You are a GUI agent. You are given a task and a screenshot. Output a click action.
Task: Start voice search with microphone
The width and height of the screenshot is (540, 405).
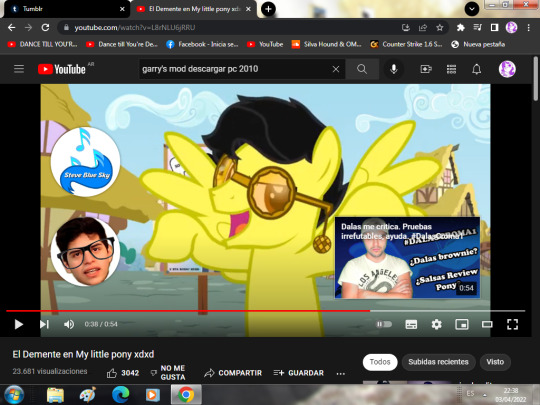[x=394, y=69]
